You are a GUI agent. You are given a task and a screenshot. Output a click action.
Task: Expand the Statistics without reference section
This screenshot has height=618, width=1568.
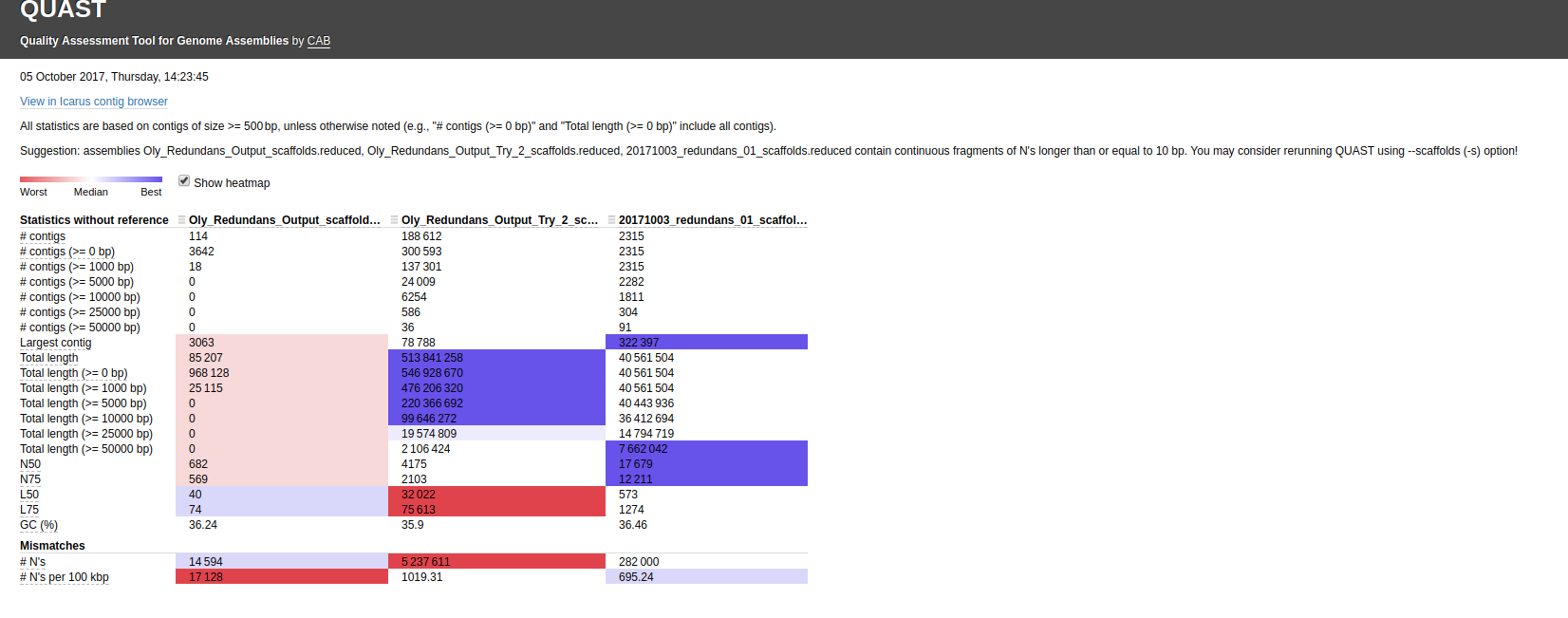[x=94, y=220]
